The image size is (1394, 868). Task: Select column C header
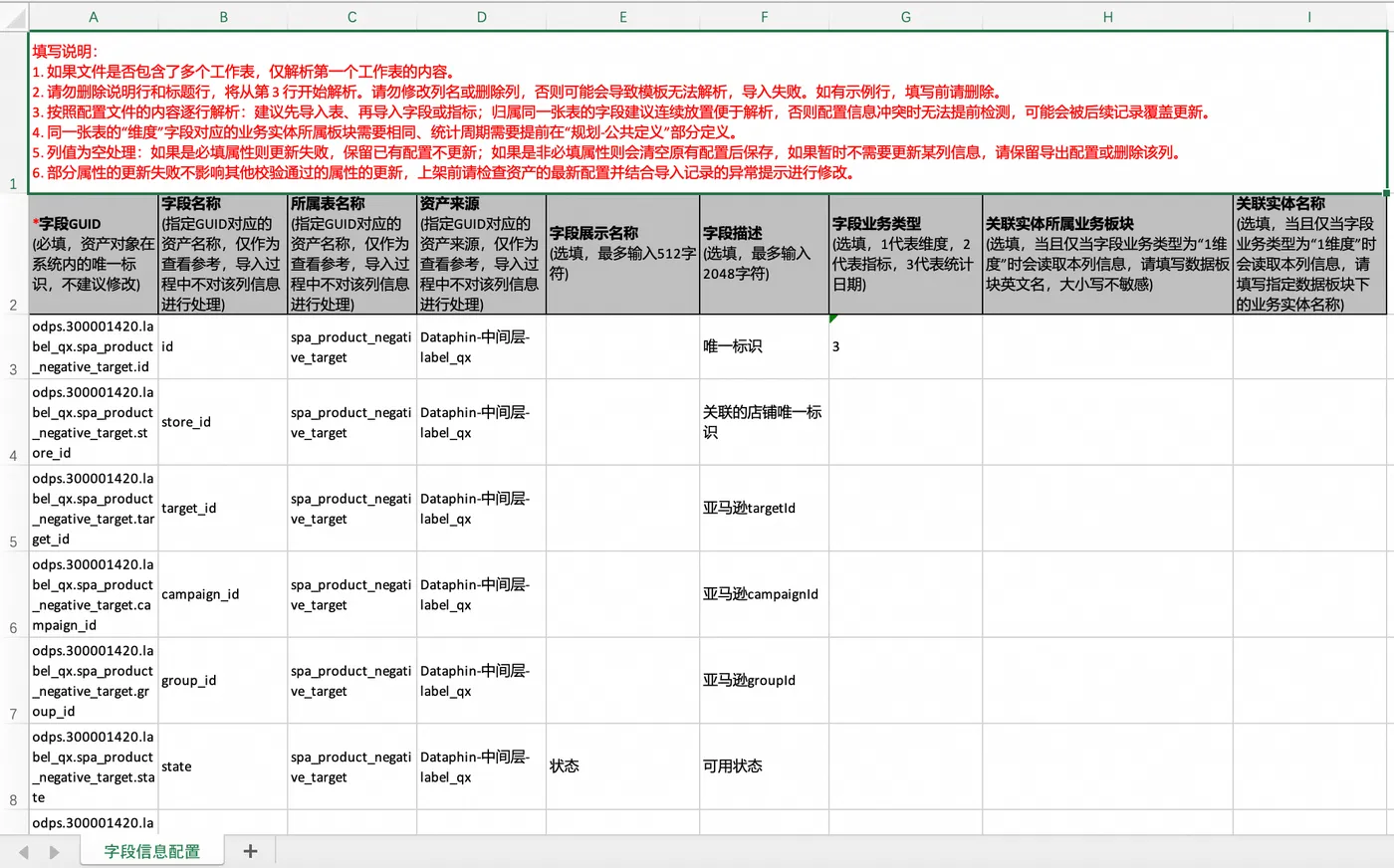[352, 17]
